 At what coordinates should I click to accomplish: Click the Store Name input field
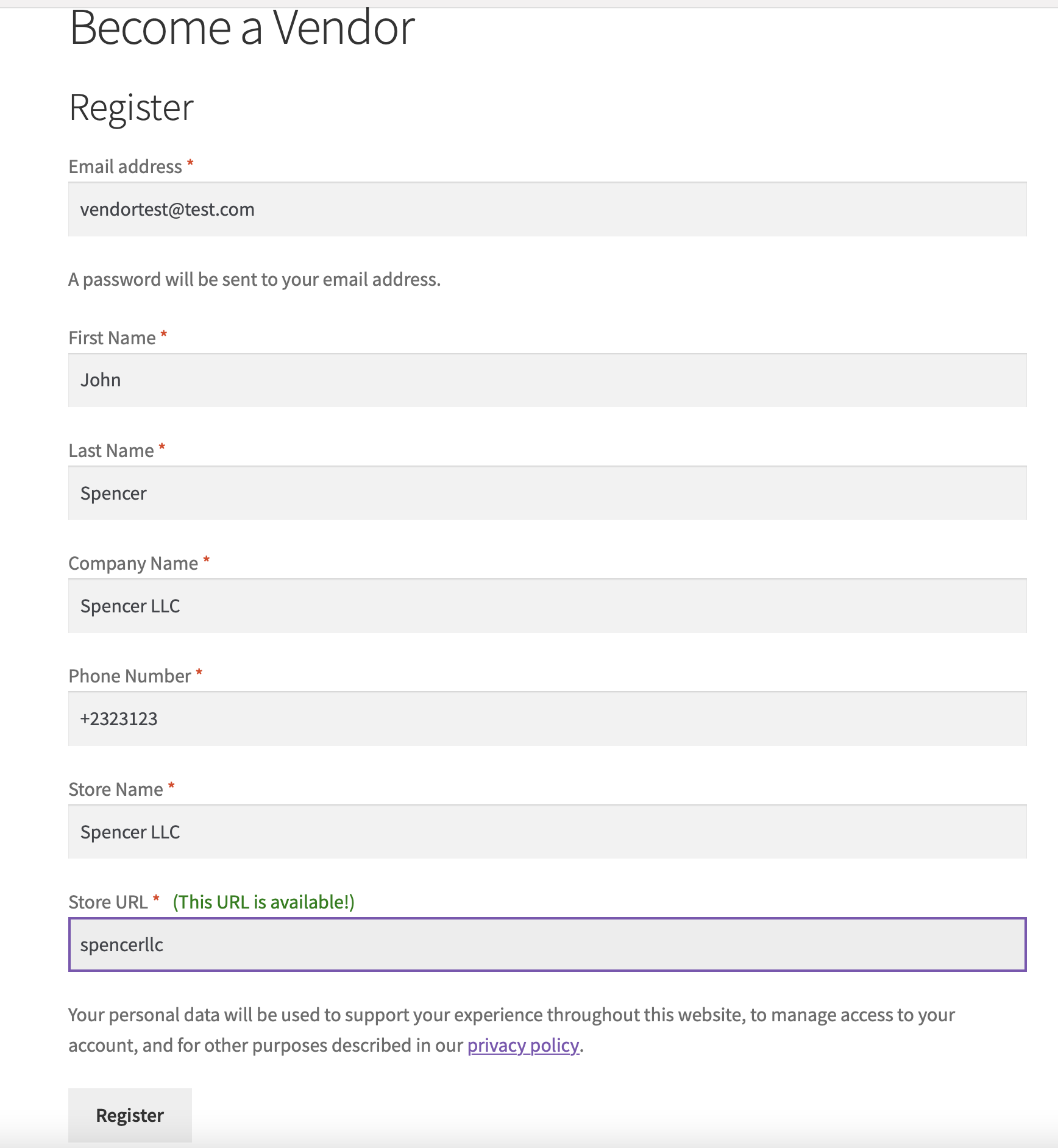click(x=547, y=832)
